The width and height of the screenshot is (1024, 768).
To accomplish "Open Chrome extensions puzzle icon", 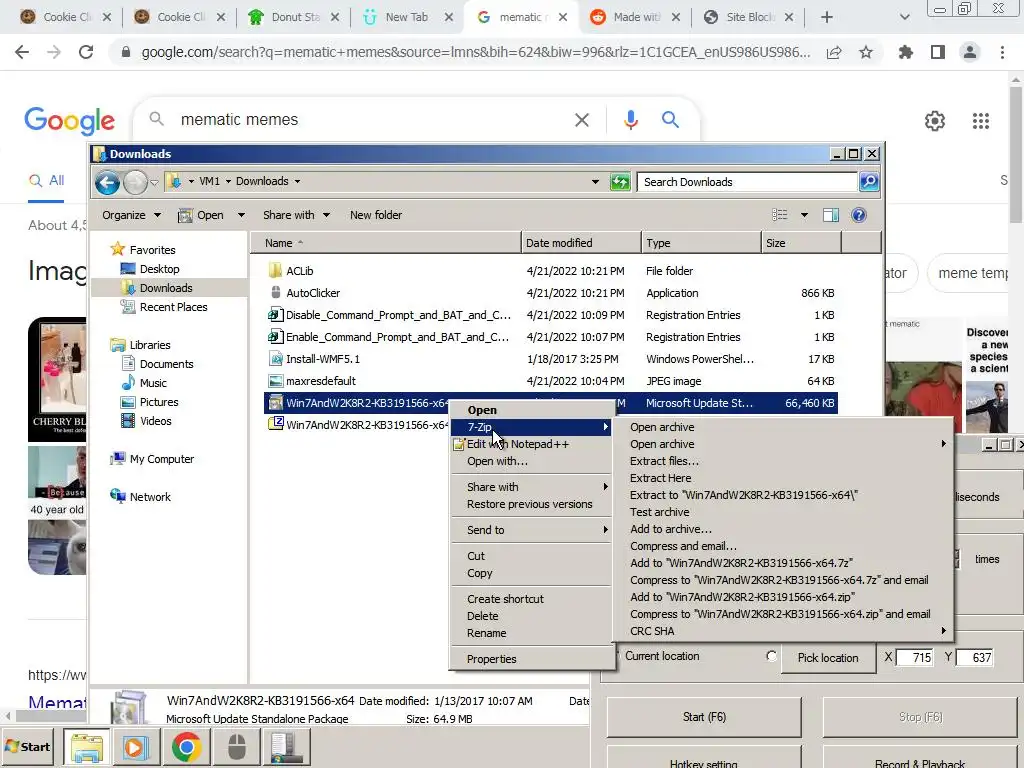I will [x=906, y=52].
